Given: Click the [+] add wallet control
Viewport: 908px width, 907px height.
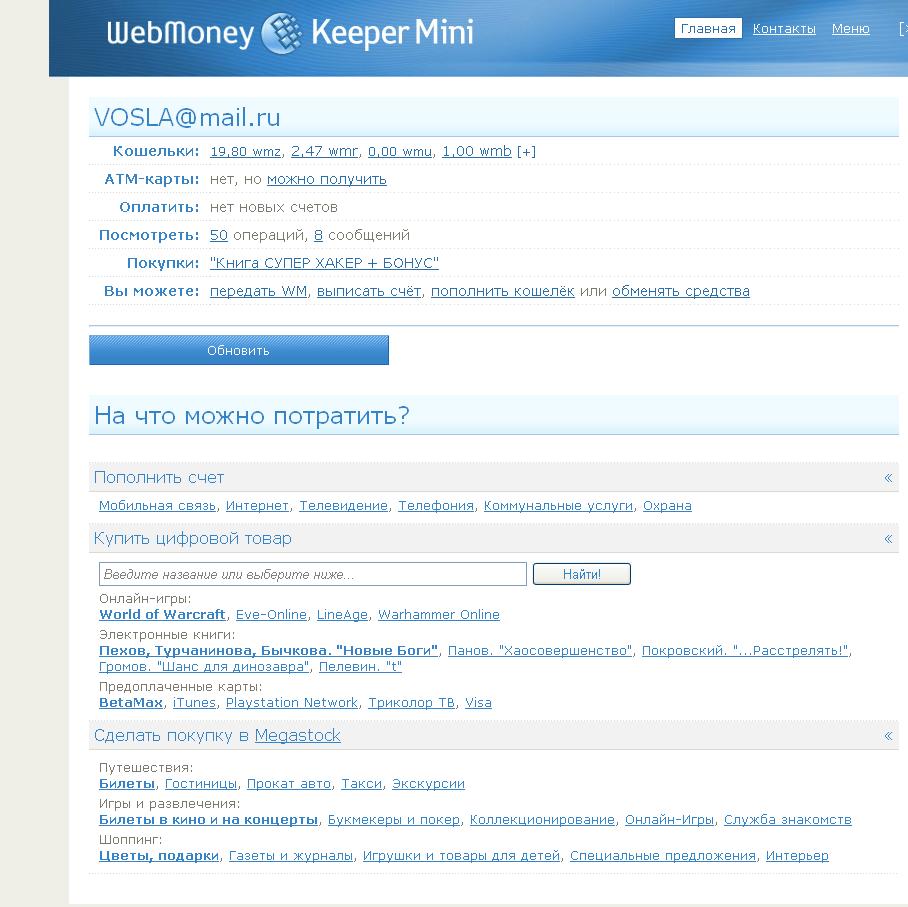Looking at the screenshot, I should (526, 152).
